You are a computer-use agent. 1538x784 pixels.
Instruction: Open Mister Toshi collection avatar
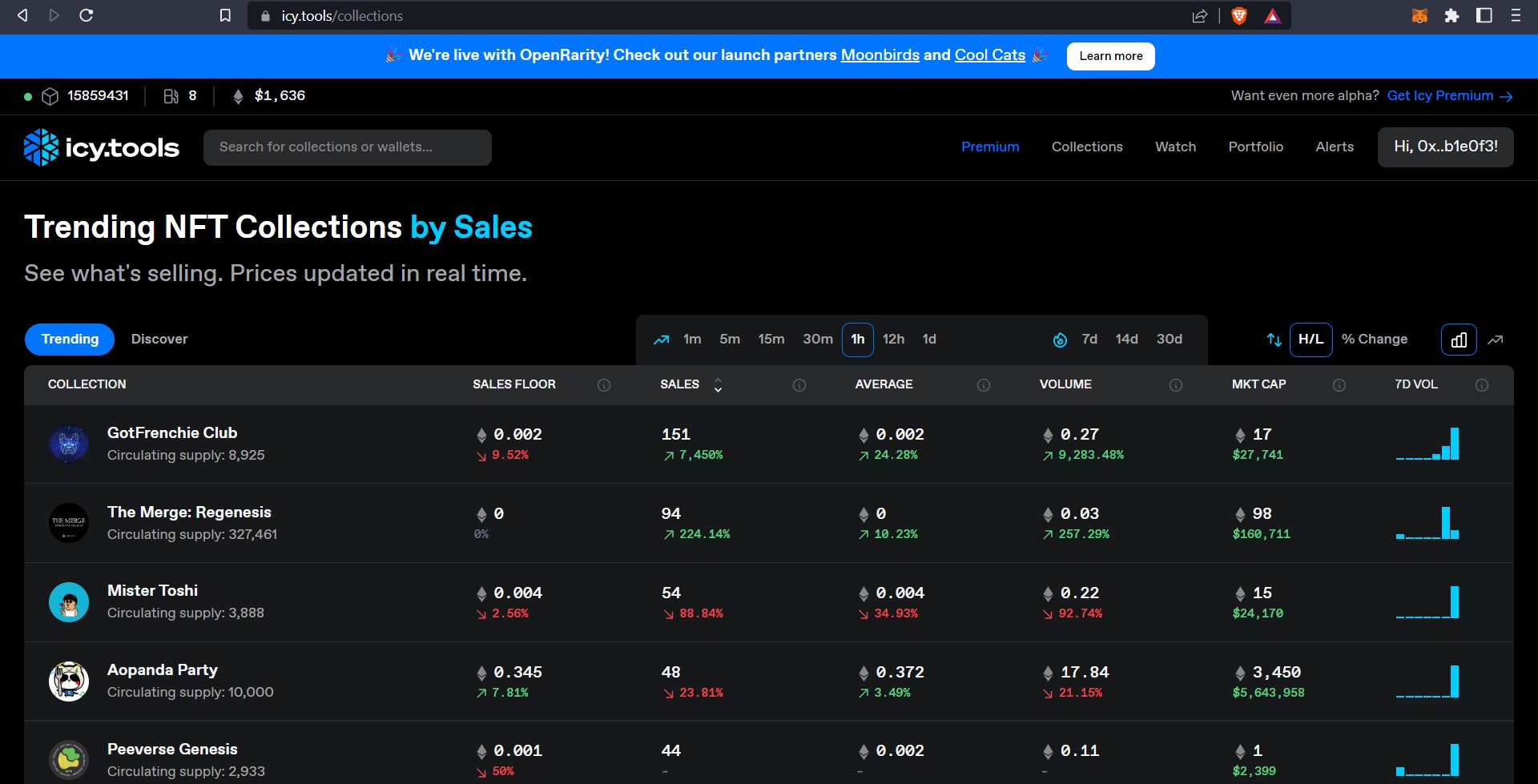(69, 602)
